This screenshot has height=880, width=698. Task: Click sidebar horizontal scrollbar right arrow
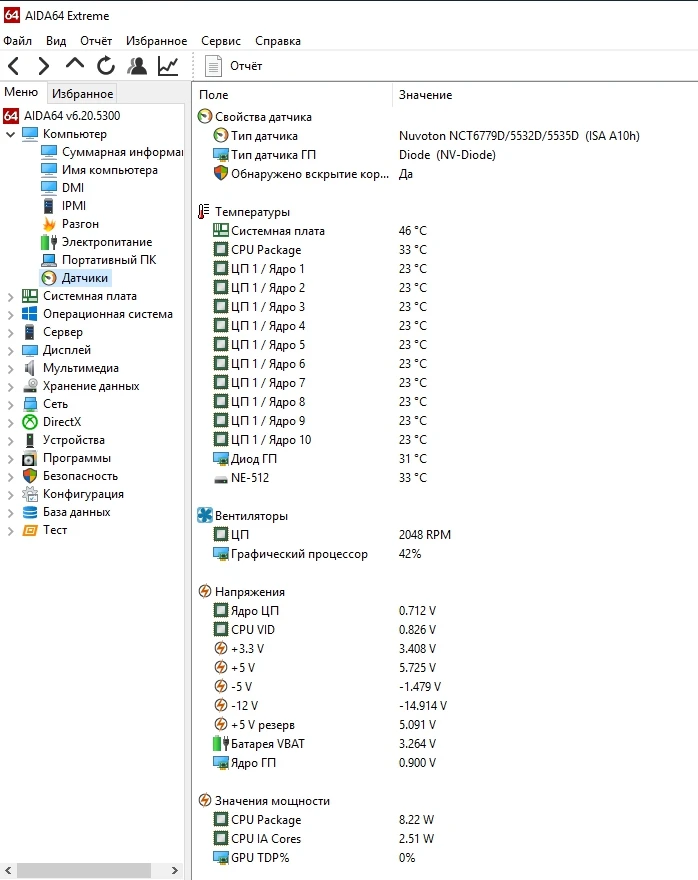tap(175, 870)
